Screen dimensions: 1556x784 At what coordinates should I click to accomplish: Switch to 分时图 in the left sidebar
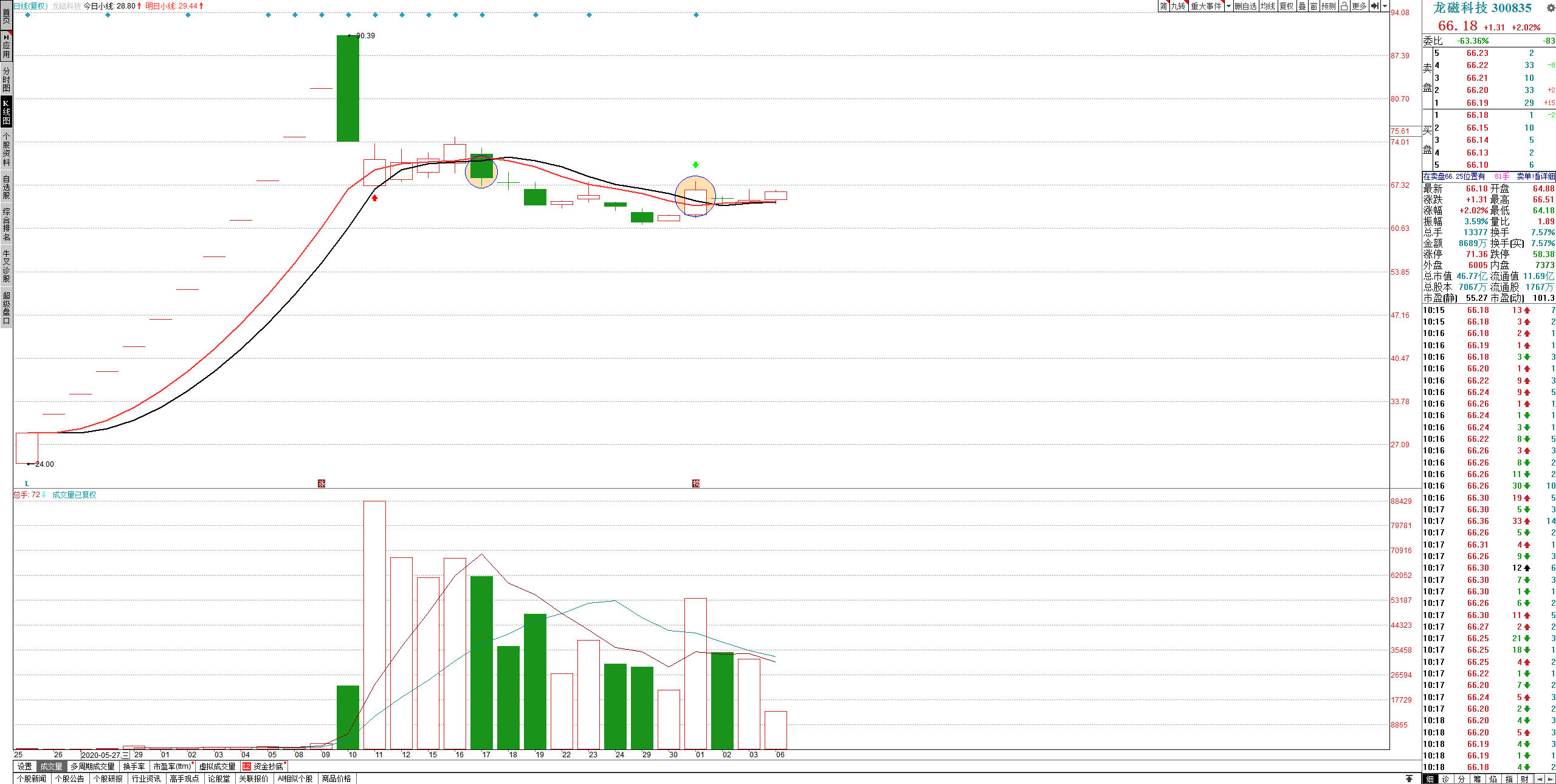pyautogui.click(x=6, y=79)
